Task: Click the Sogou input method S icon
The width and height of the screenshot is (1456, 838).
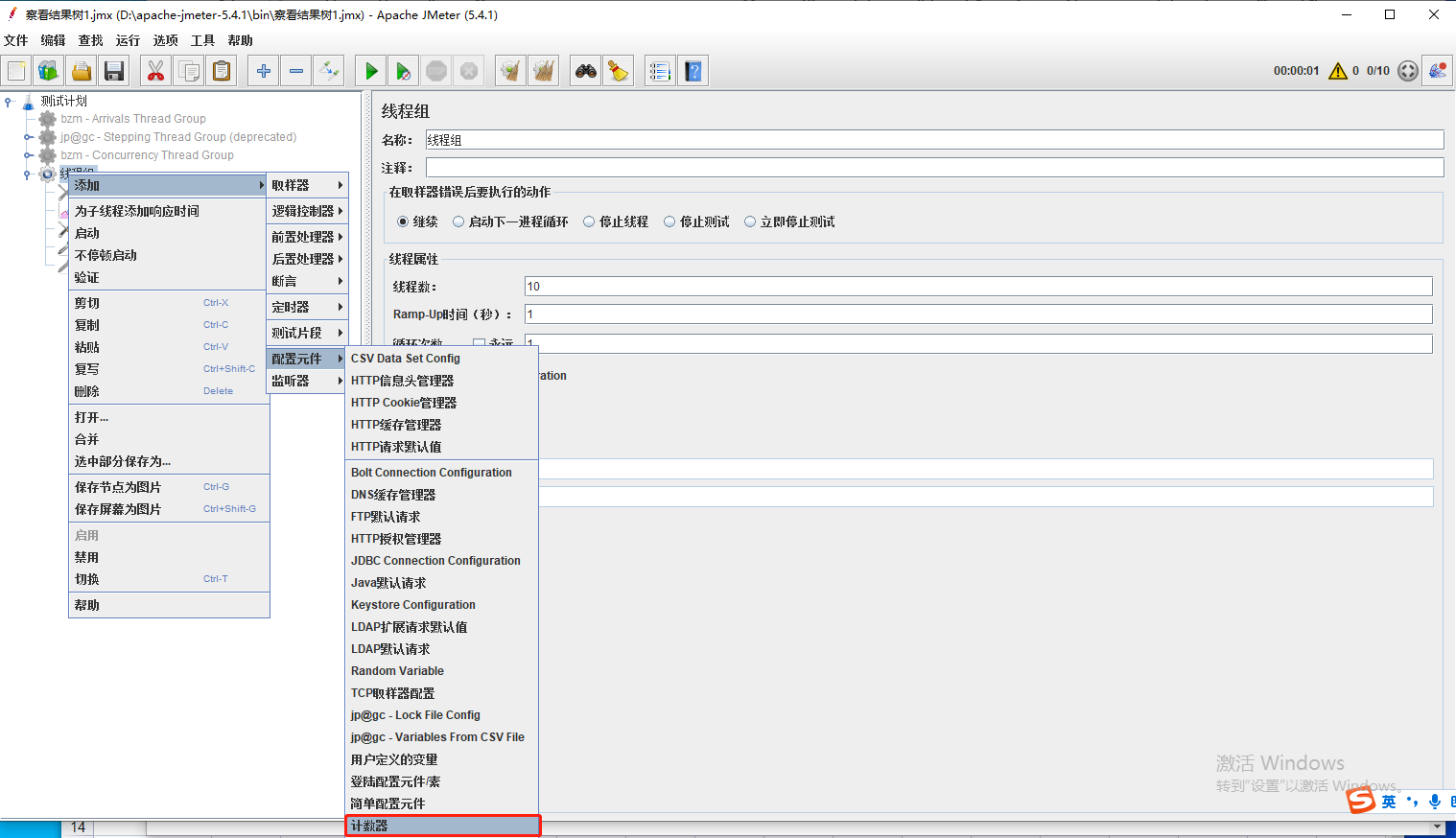Action: coord(1361,800)
